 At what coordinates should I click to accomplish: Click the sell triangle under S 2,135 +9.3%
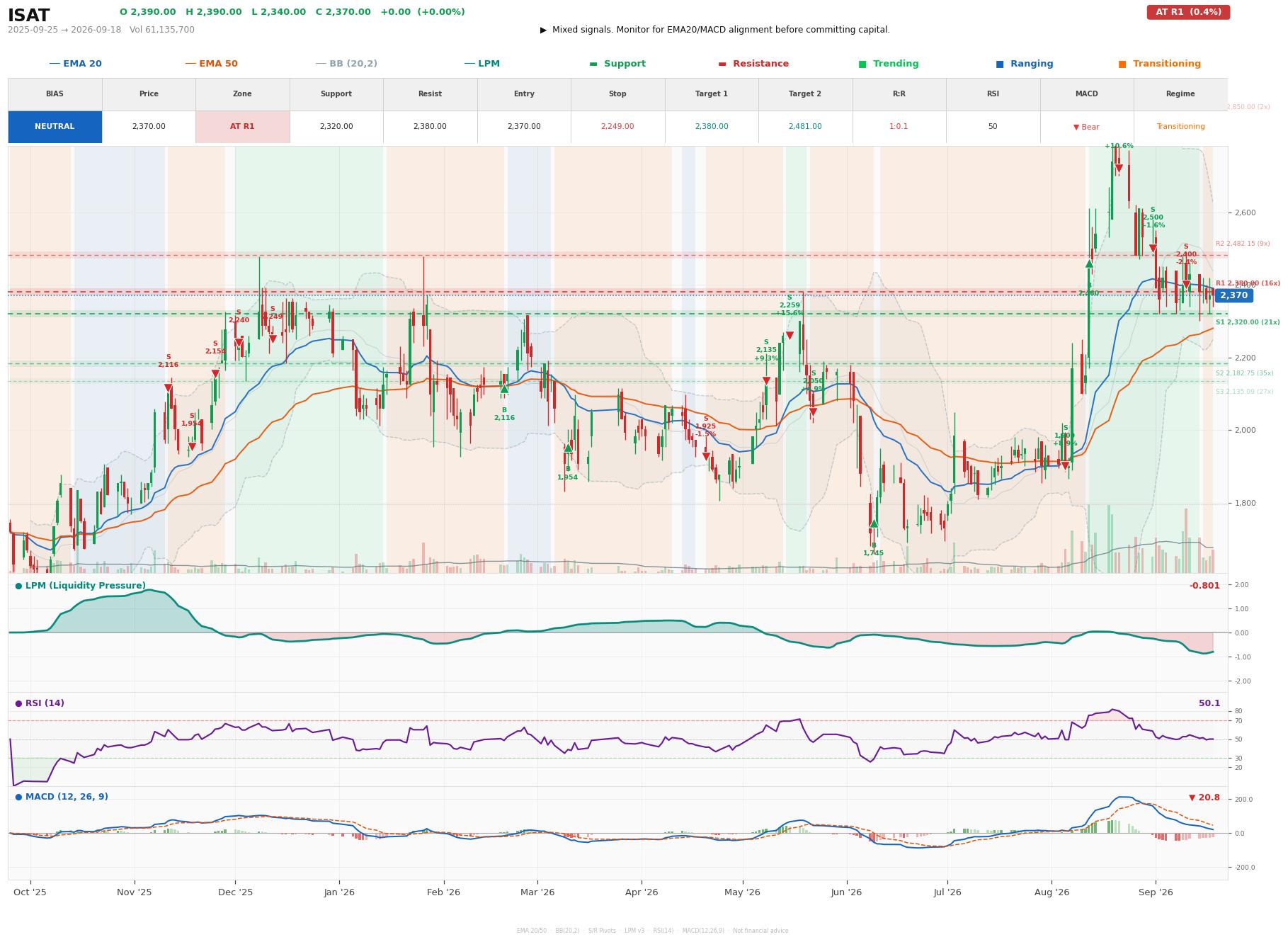766,381
